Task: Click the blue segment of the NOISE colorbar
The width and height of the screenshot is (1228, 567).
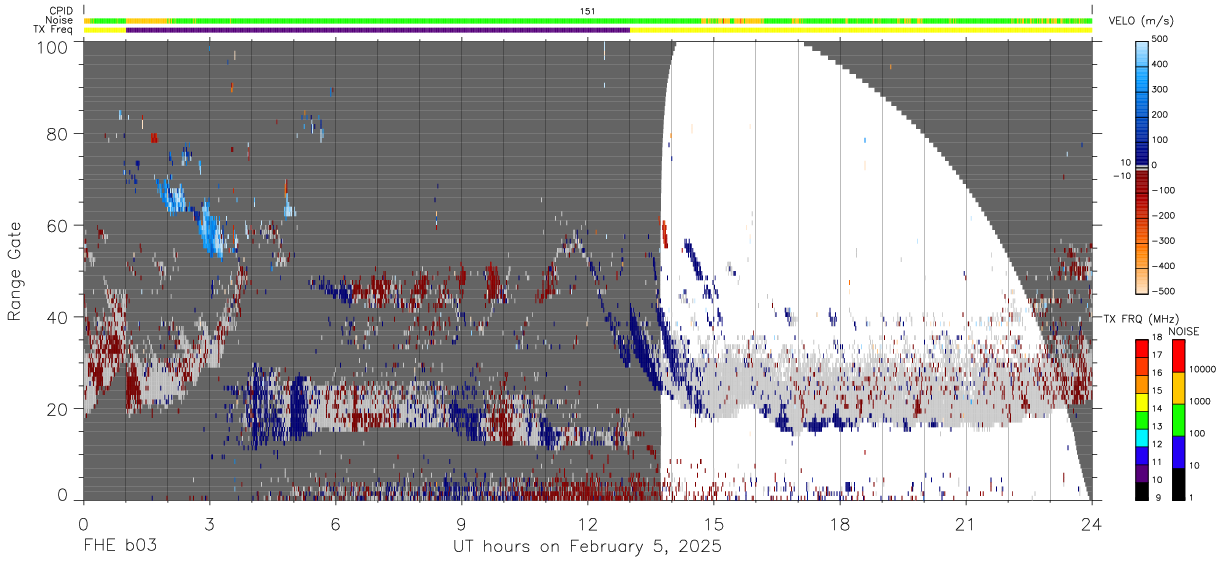Action: tap(1177, 451)
